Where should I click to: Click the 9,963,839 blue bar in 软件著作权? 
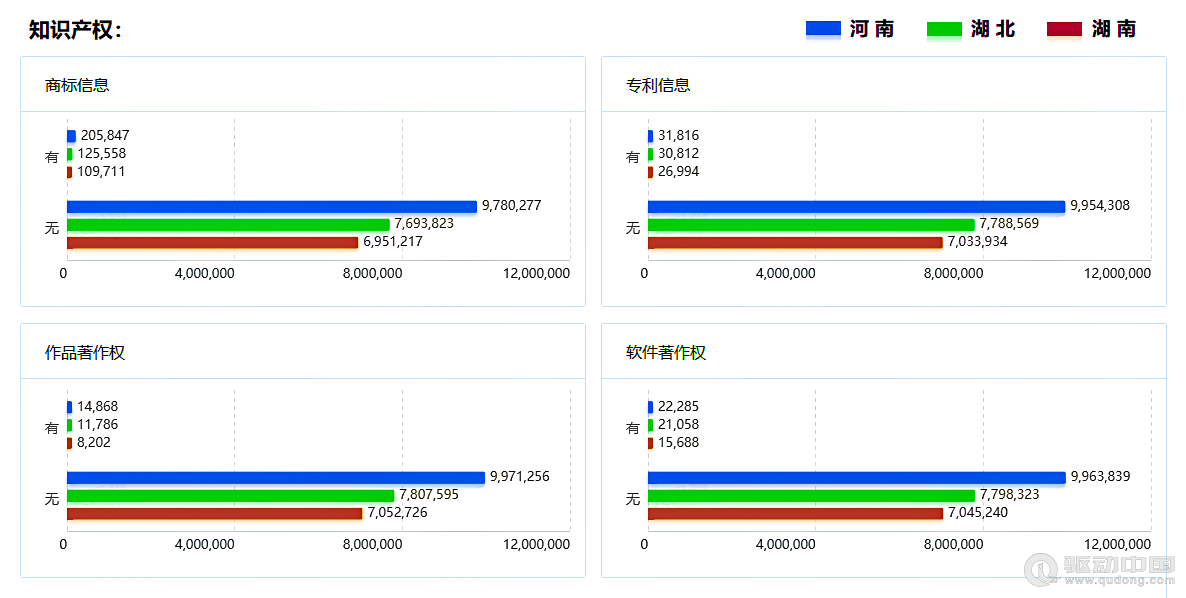(x=856, y=477)
